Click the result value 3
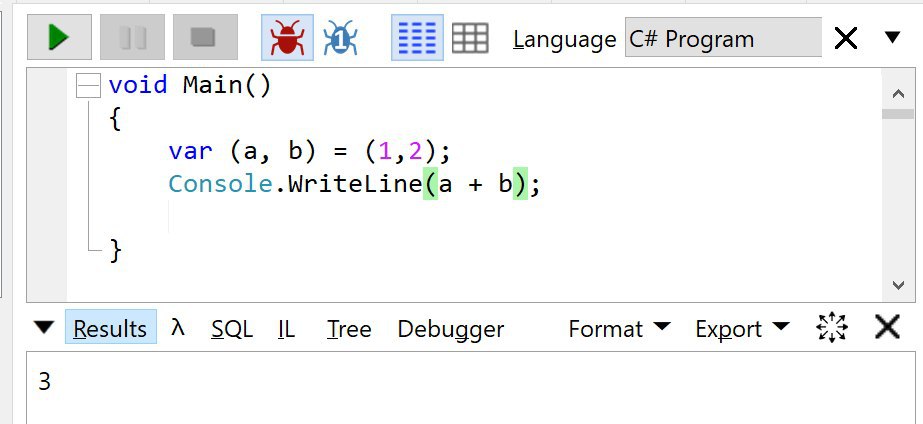This screenshot has width=923, height=424. [x=45, y=382]
